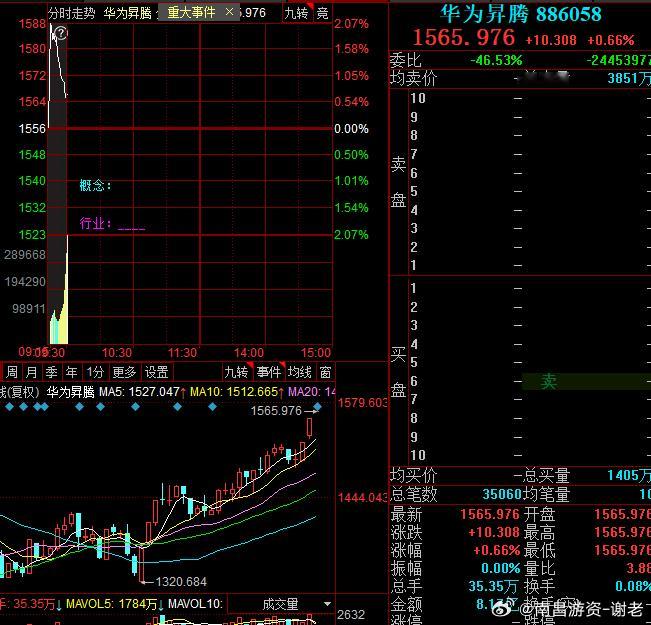Click the 1588 top price axis label
This screenshot has width=651, height=625.
point(32,24)
